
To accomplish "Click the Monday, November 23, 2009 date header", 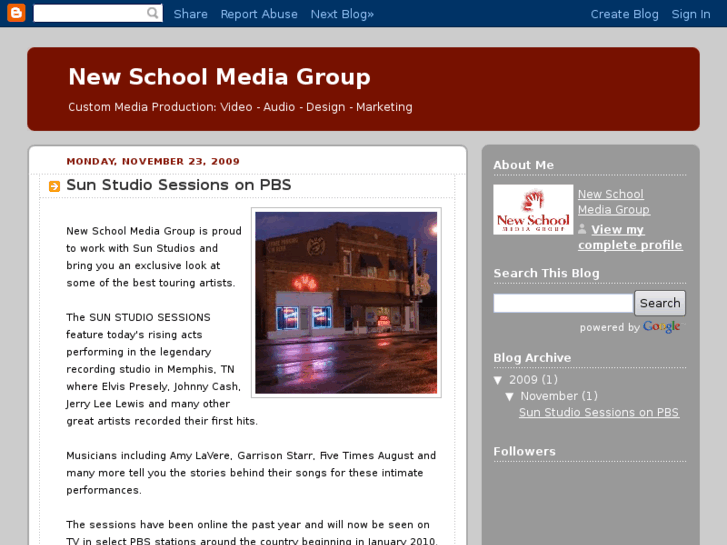I will (153, 161).
